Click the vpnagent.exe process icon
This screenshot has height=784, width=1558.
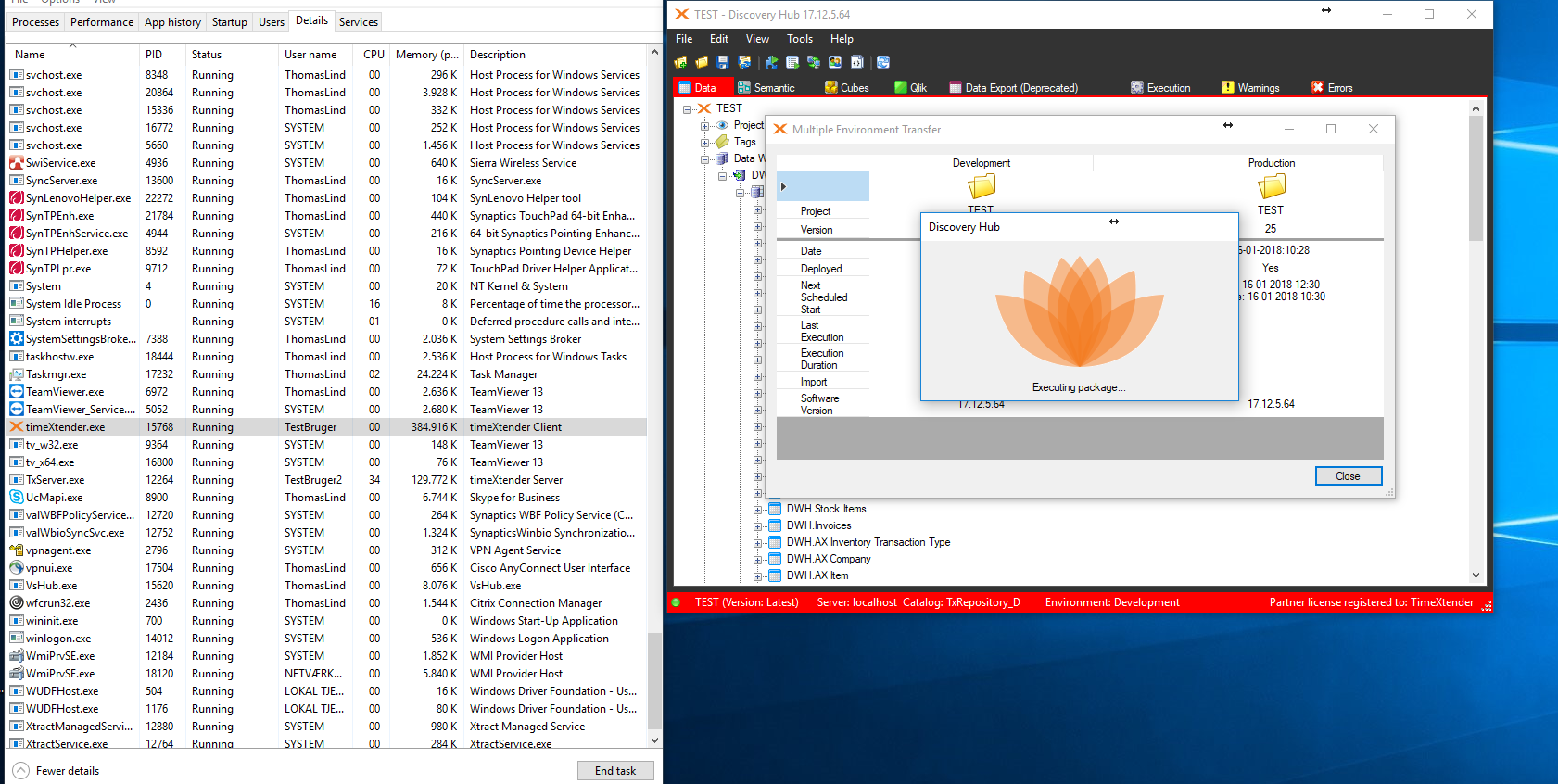click(x=16, y=550)
